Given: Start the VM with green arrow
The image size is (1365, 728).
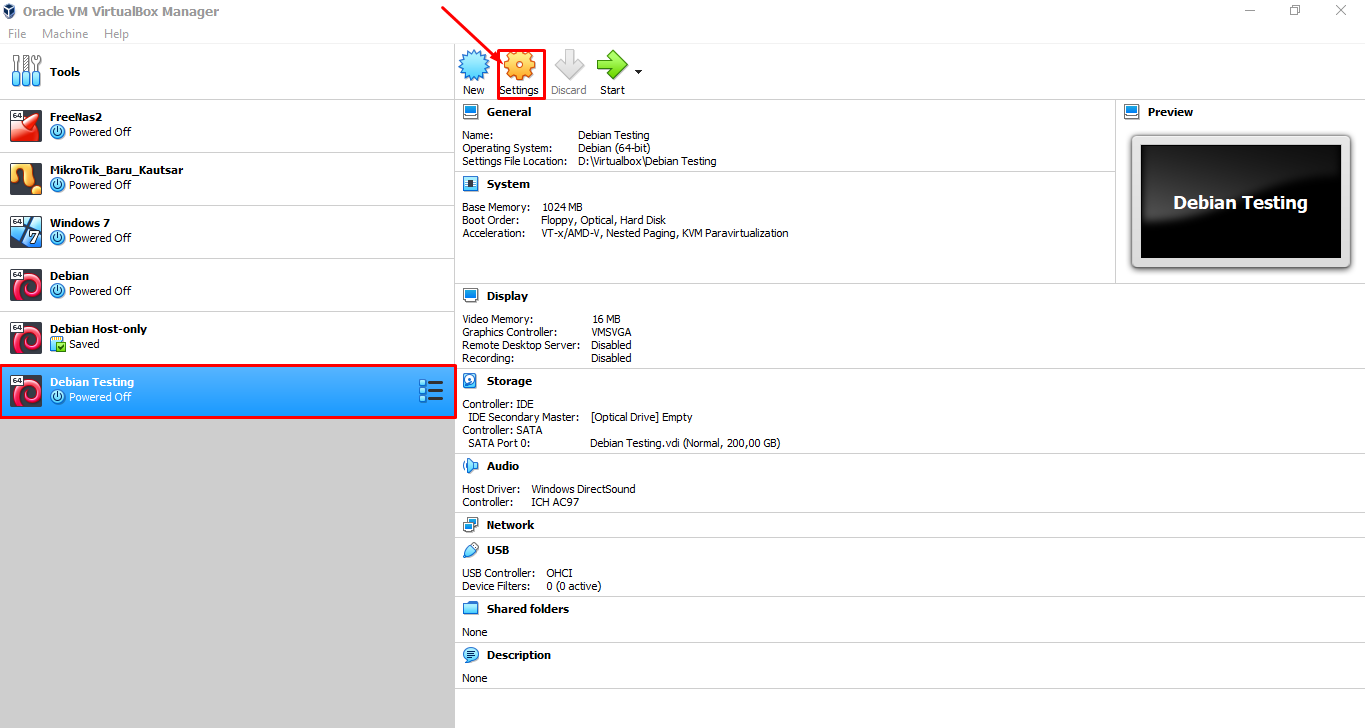Looking at the screenshot, I should (611, 66).
